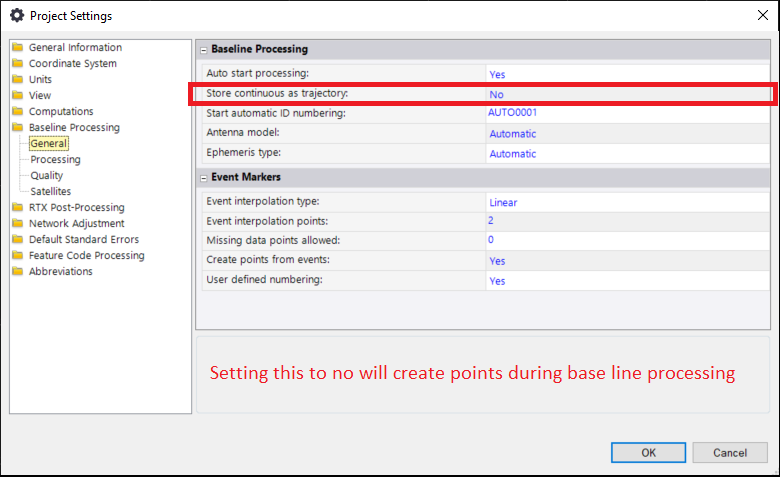Click the Abbreviations folder icon

pyautogui.click(x=17, y=272)
